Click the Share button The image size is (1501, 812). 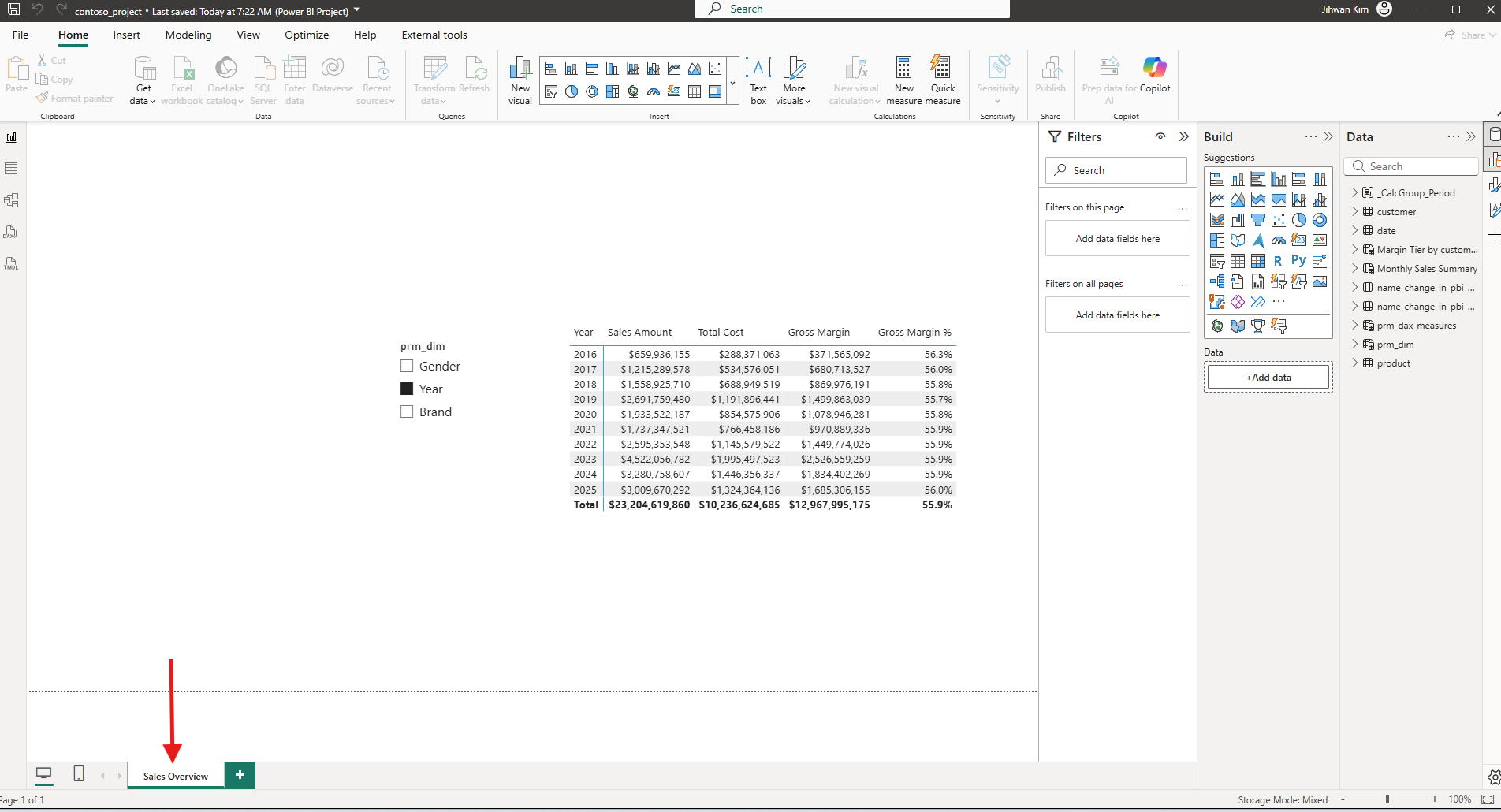click(1469, 35)
